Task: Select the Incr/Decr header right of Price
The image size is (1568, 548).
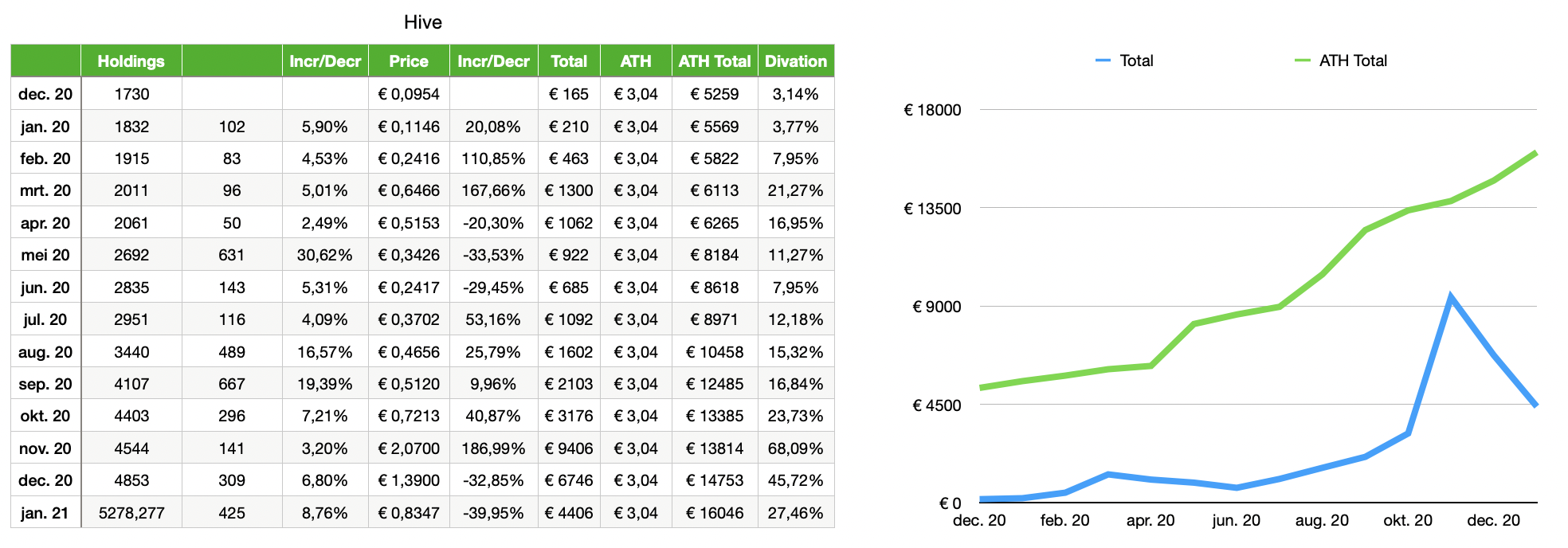Action: tap(494, 61)
